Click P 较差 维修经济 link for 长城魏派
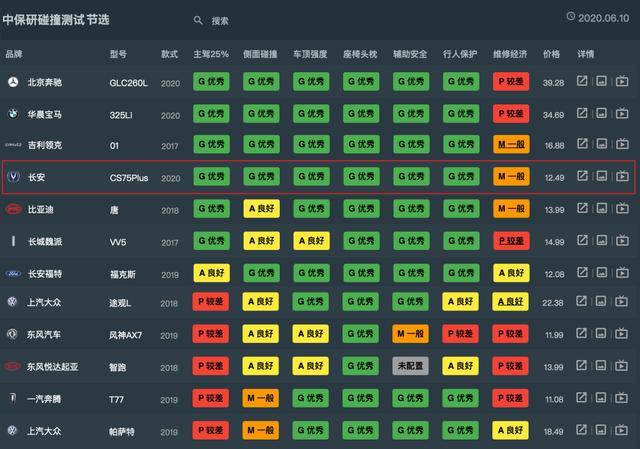640x449 pixels. point(511,241)
